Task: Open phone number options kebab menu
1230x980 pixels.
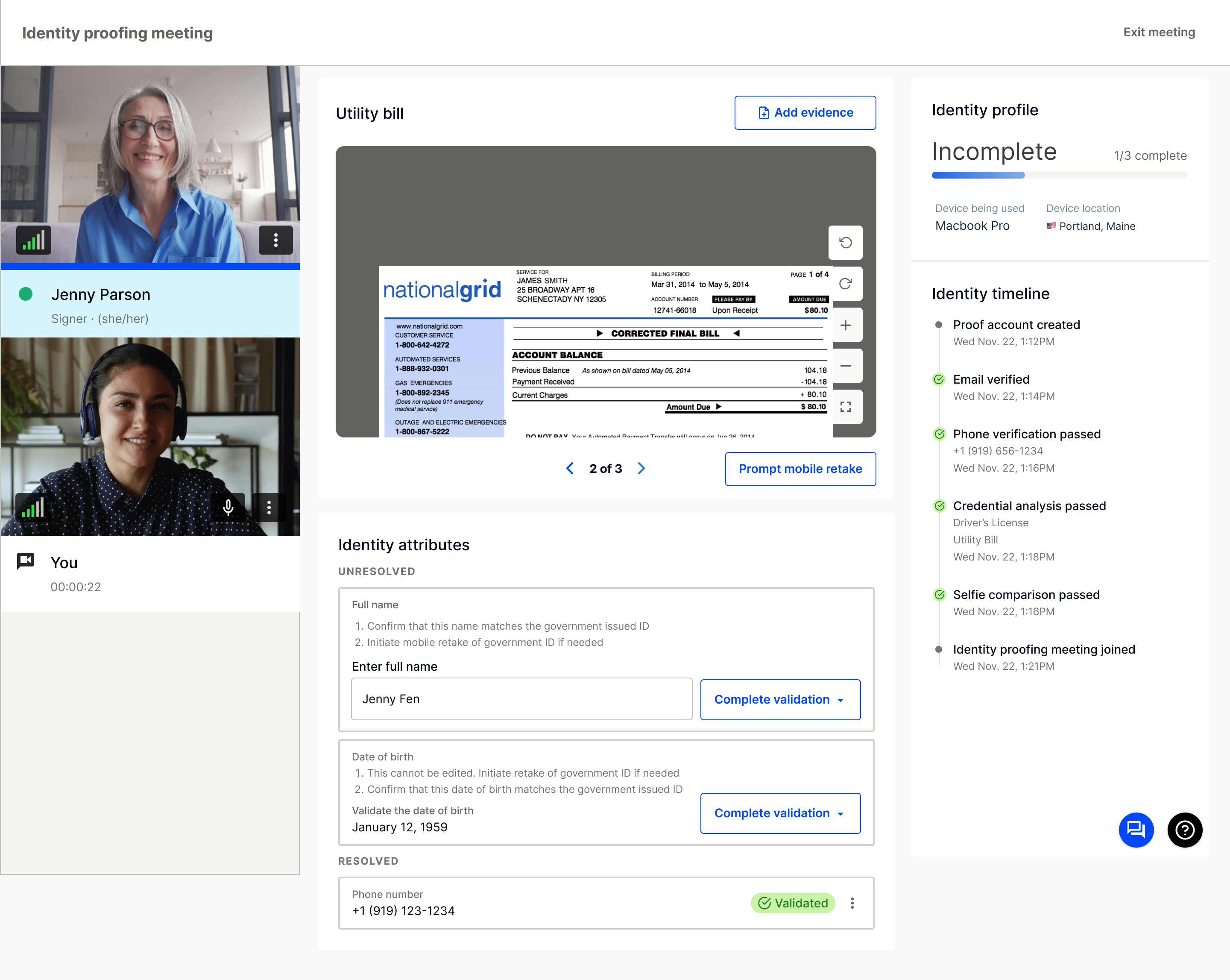Action: tap(852, 903)
